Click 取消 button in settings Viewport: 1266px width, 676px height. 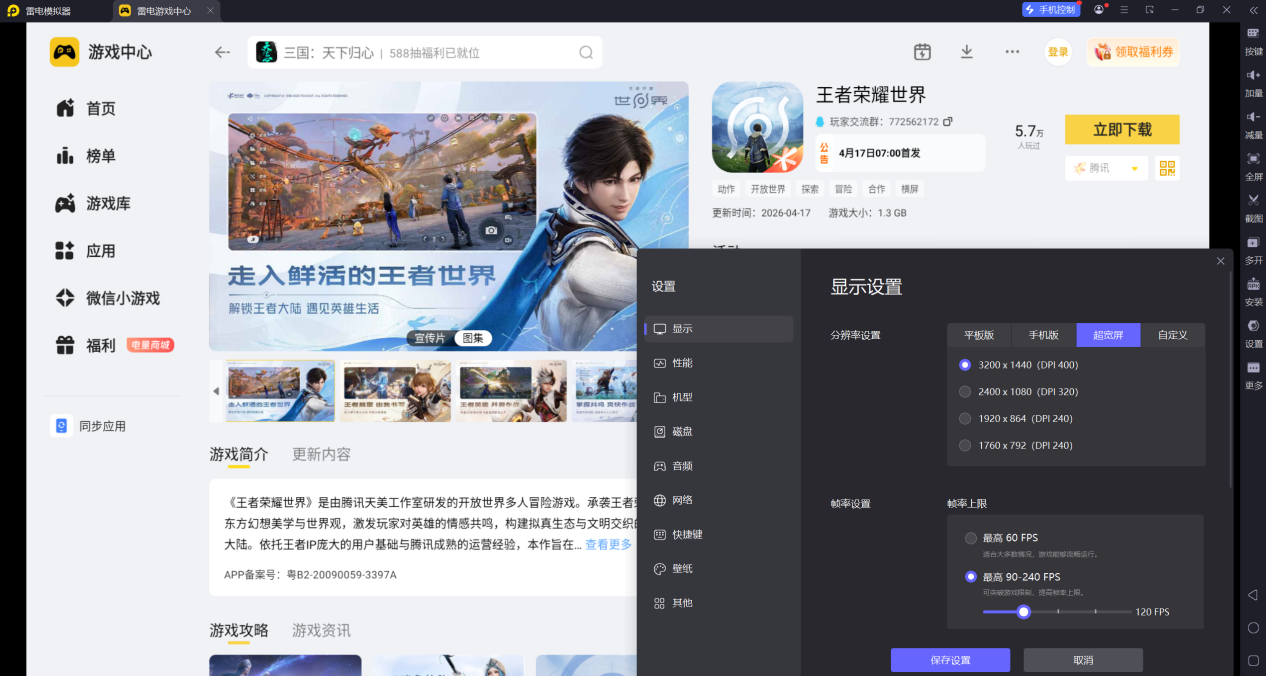pyautogui.click(x=1083, y=660)
